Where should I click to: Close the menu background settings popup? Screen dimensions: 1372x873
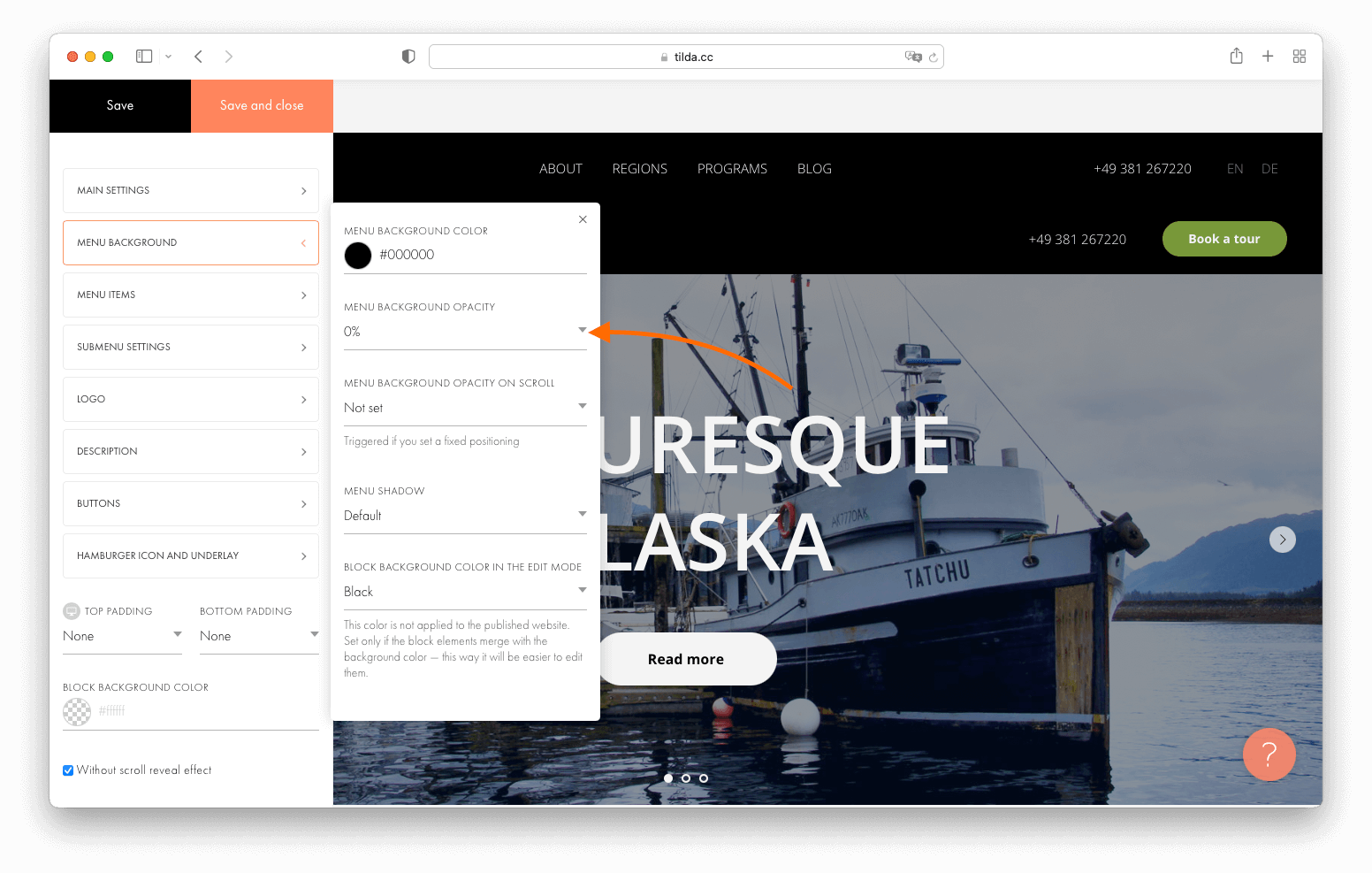pos(583,218)
